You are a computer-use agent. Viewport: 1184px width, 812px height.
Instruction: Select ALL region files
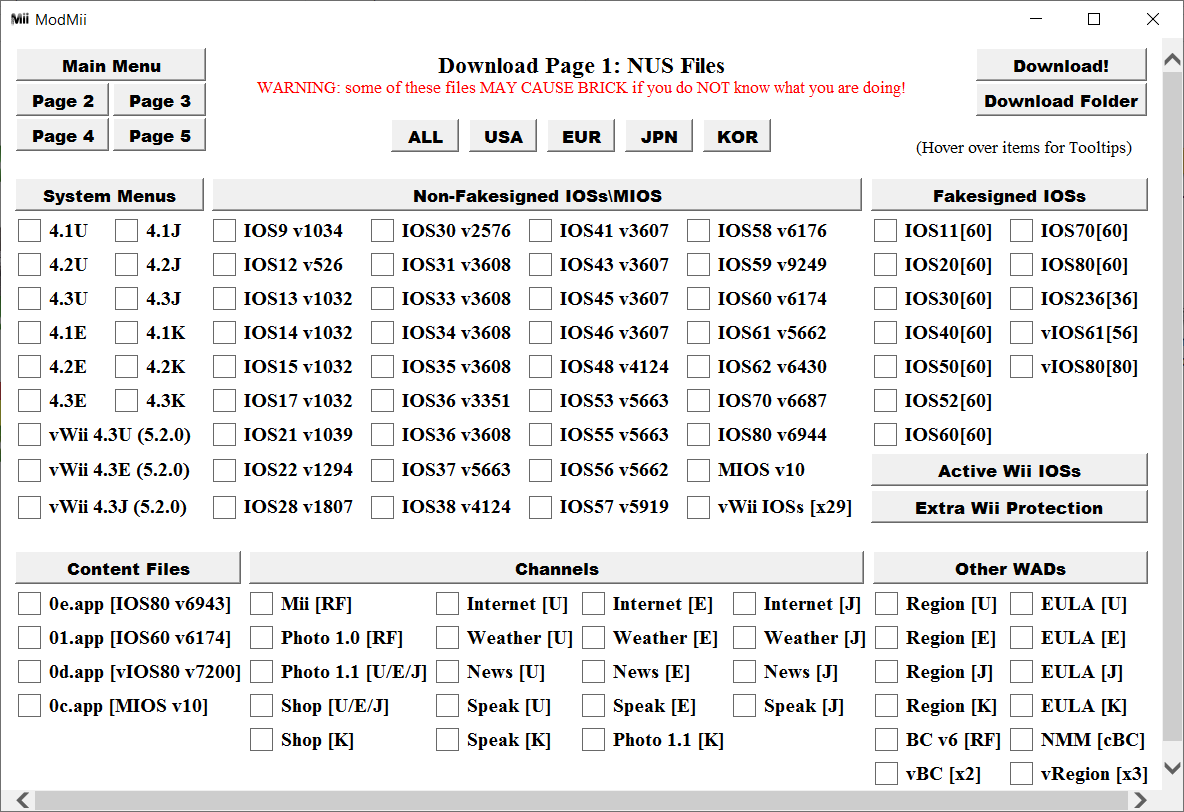tap(425, 136)
